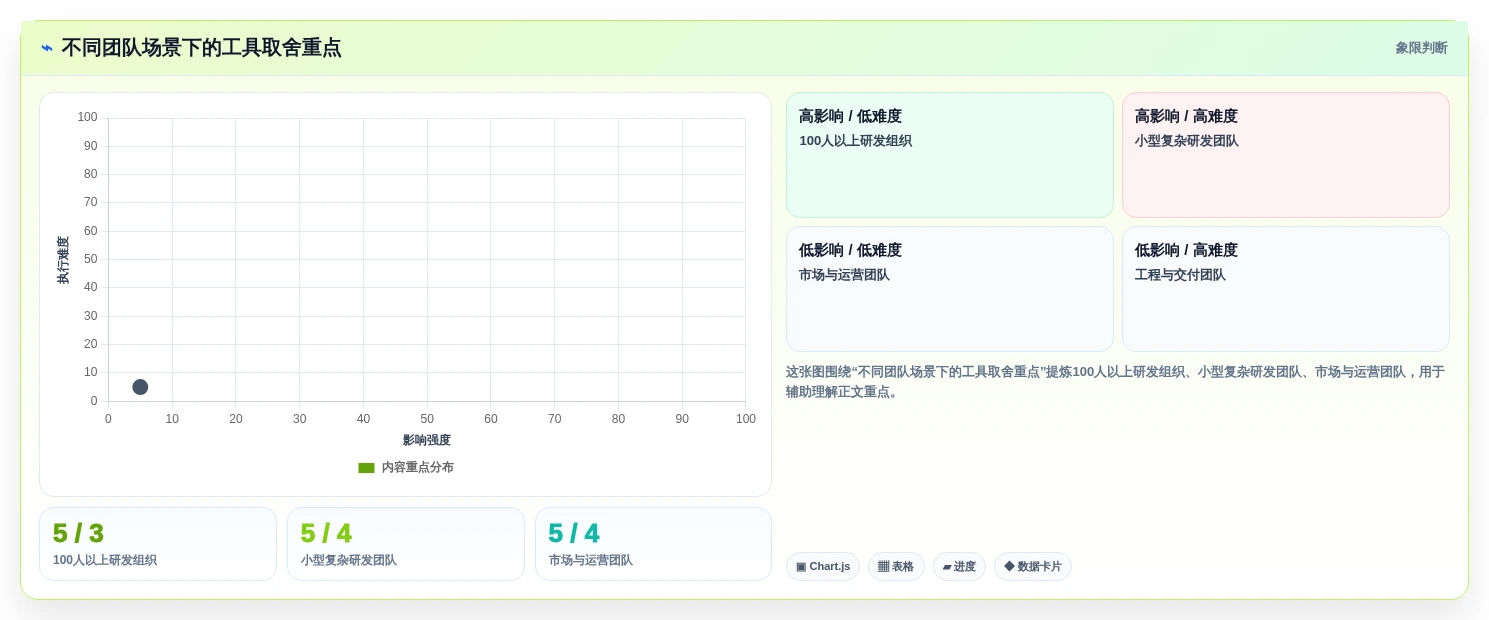
Task: Click the 100人以上研发组织 stat card label
Action: click(105, 561)
